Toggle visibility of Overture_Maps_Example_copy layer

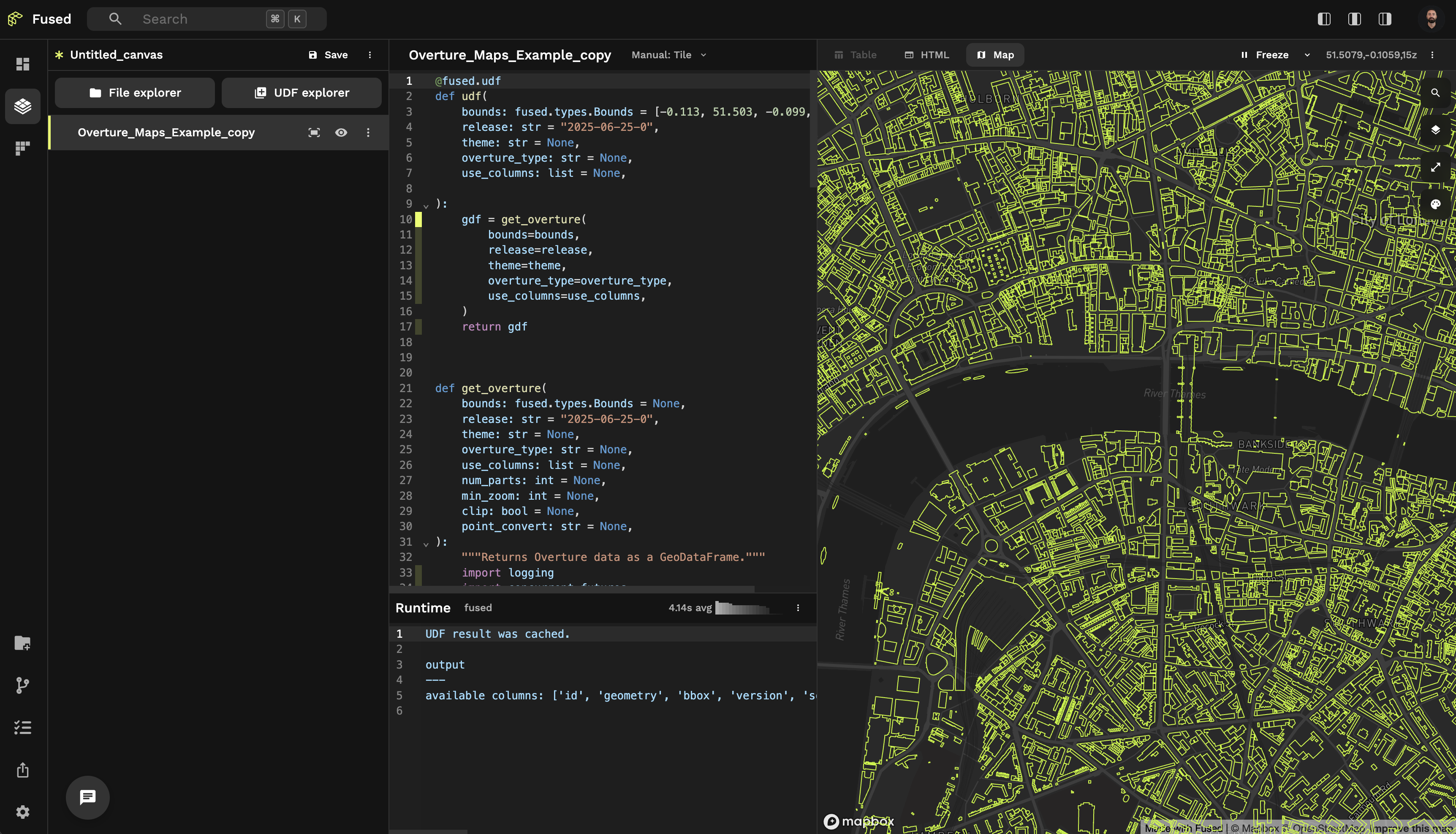point(341,133)
